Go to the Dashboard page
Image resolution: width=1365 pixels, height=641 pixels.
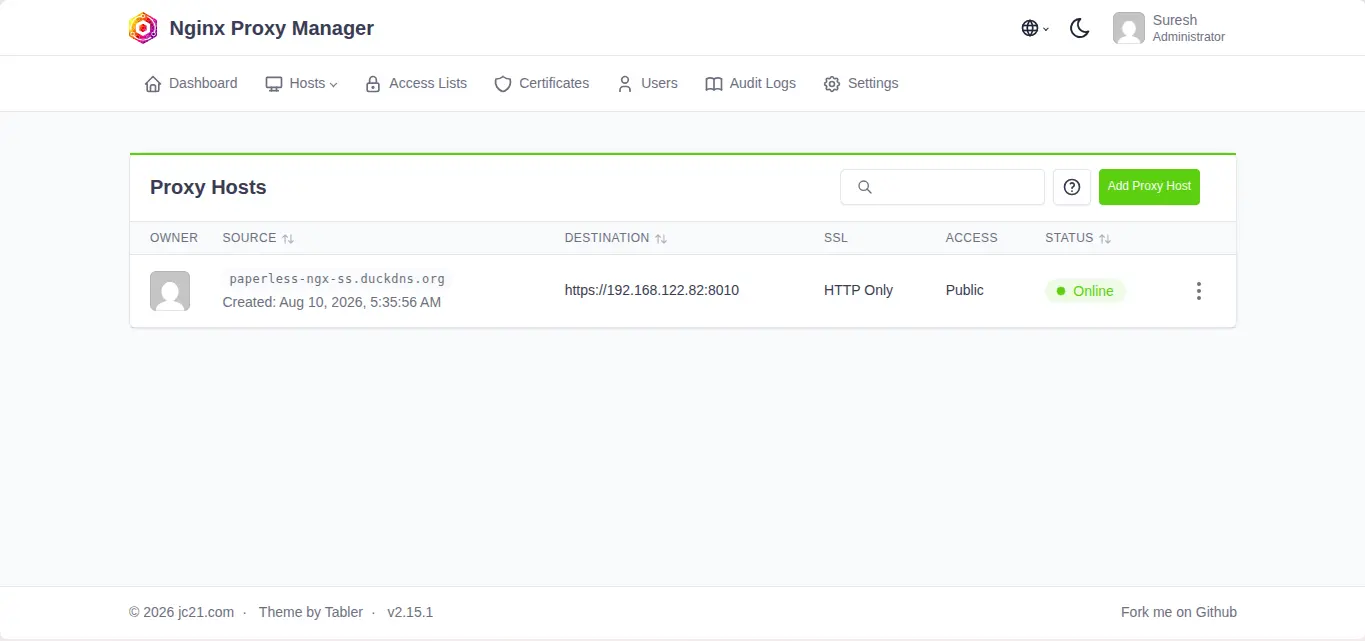191,84
